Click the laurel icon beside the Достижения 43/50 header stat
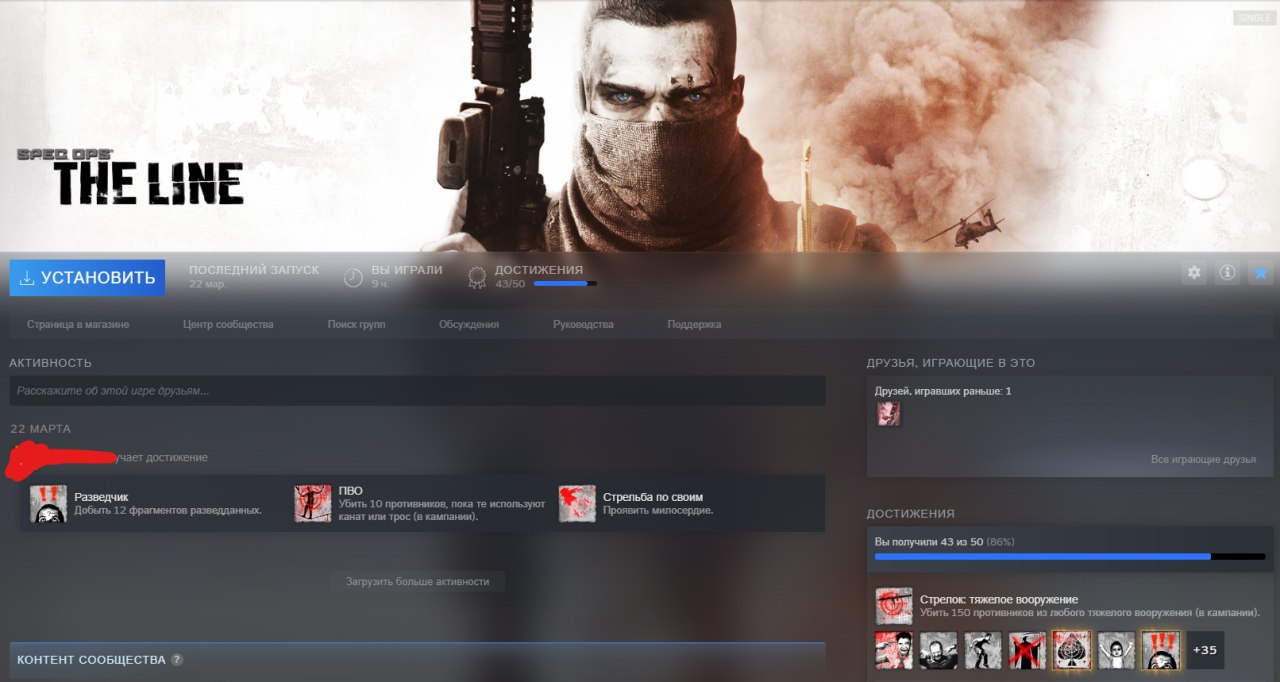 point(477,277)
